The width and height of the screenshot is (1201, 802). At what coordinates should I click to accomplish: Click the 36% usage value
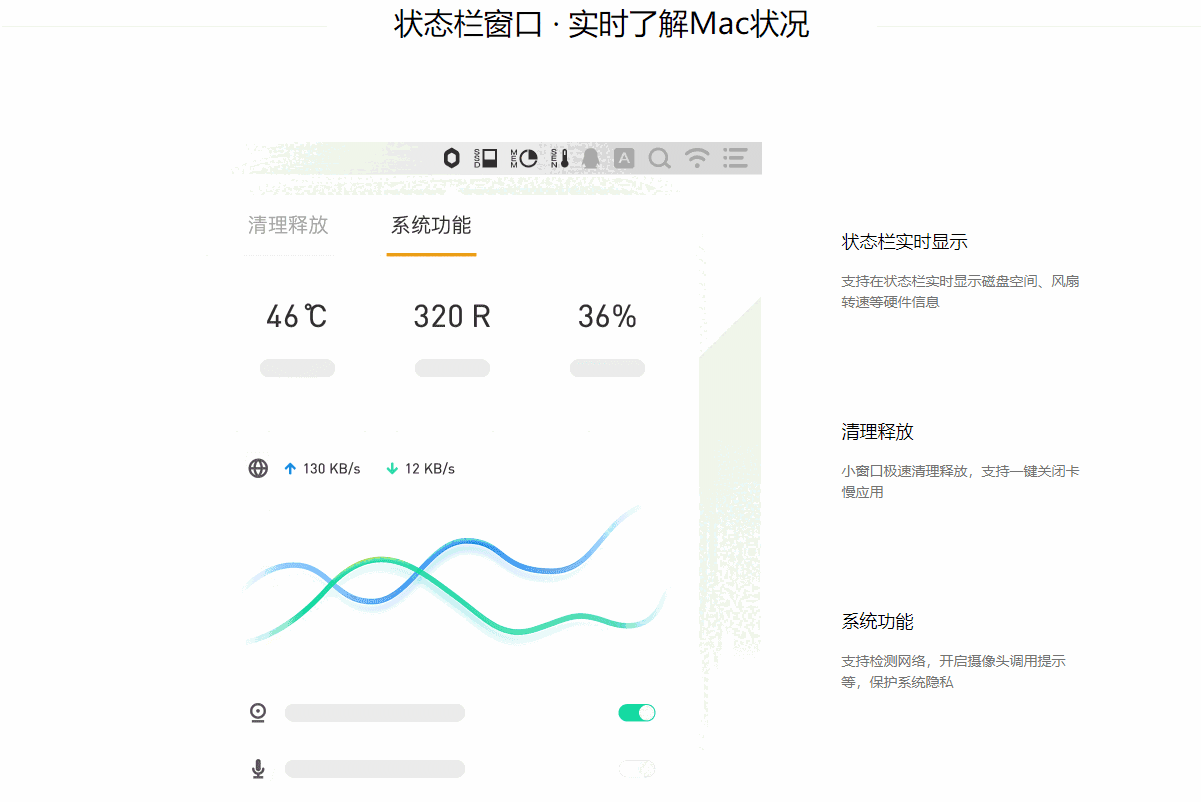pos(606,316)
